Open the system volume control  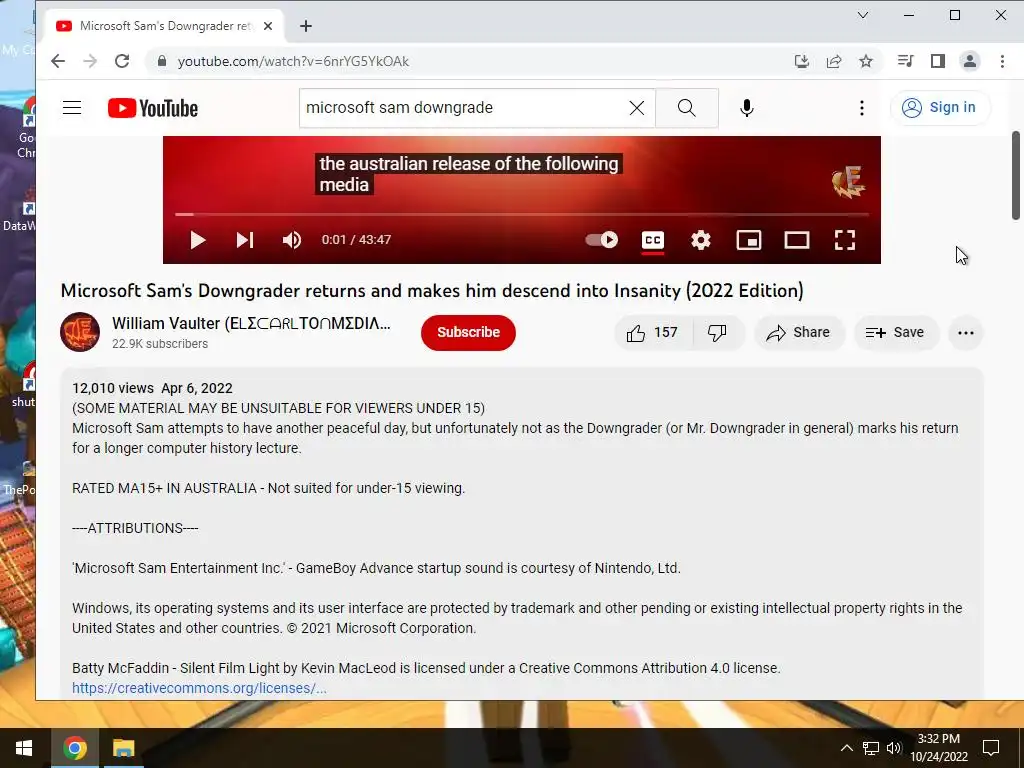[893, 748]
